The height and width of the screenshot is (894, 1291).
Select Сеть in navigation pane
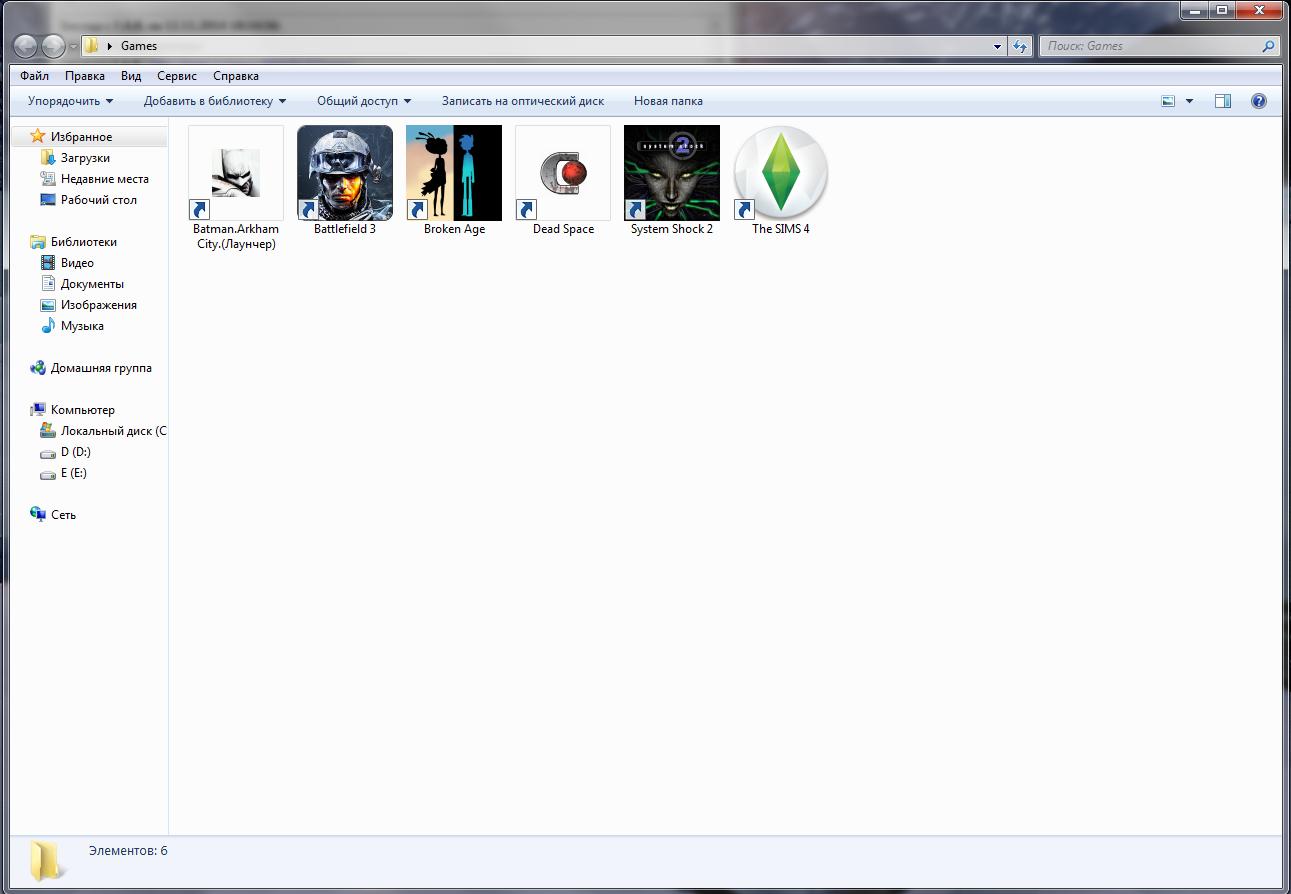tap(63, 515)
